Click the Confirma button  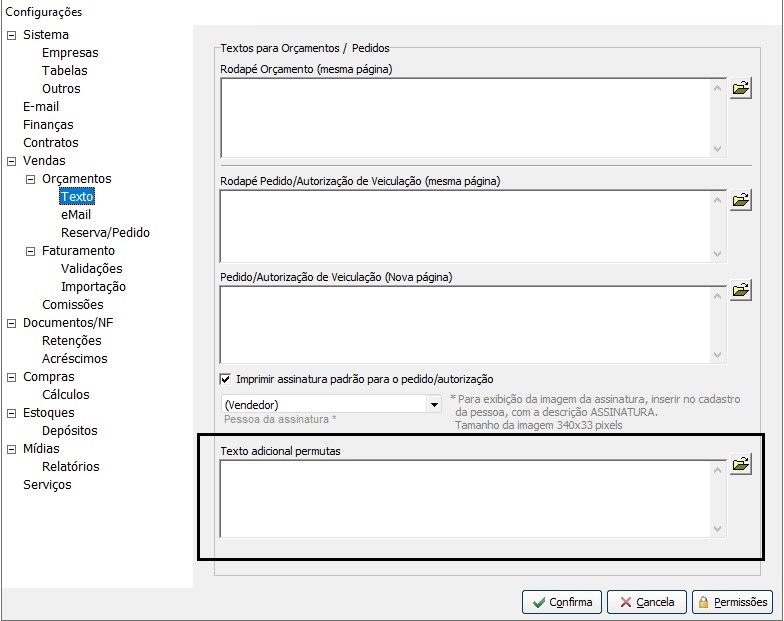coord(562,602)
